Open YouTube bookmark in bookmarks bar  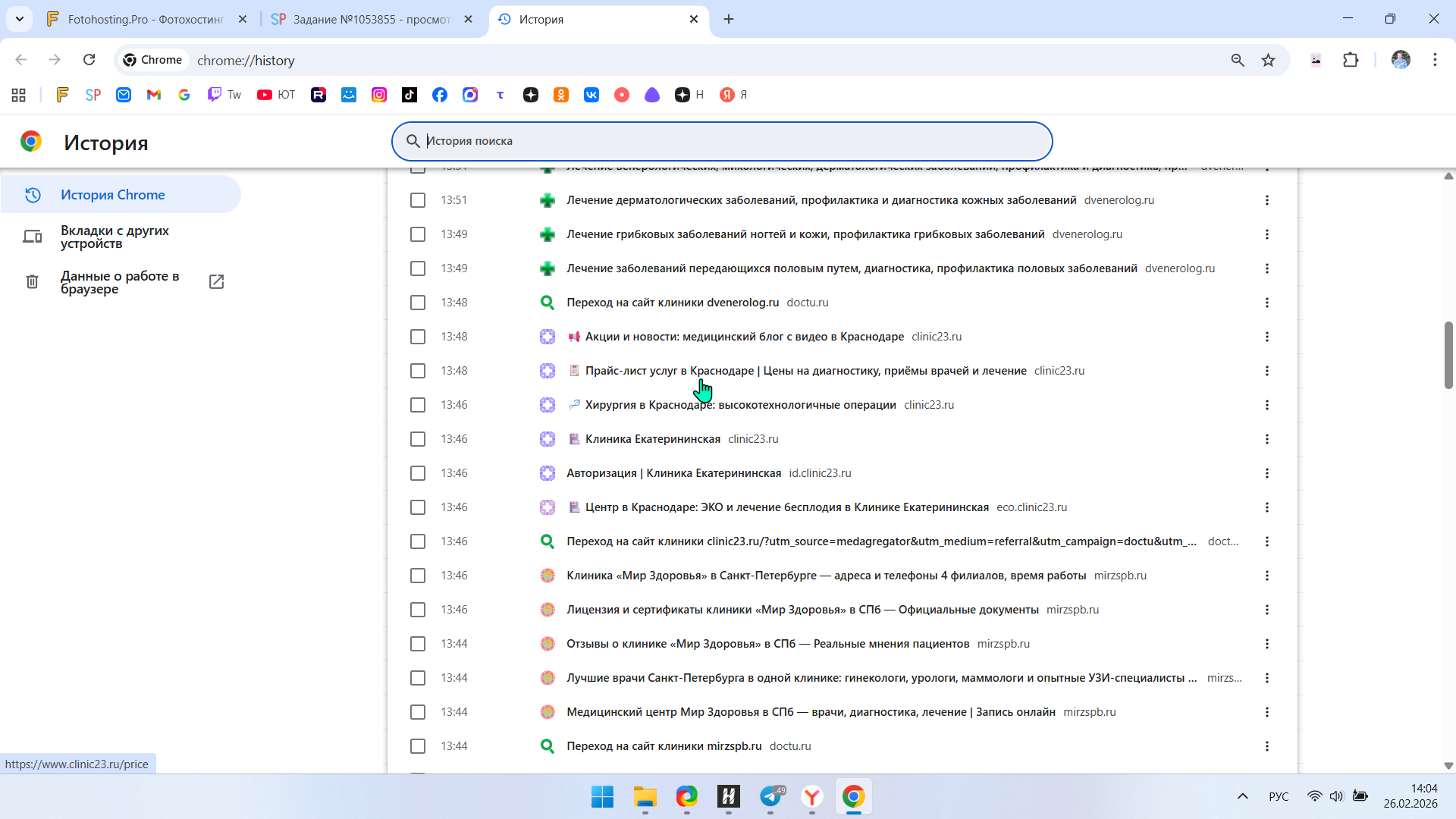point(275,95)
